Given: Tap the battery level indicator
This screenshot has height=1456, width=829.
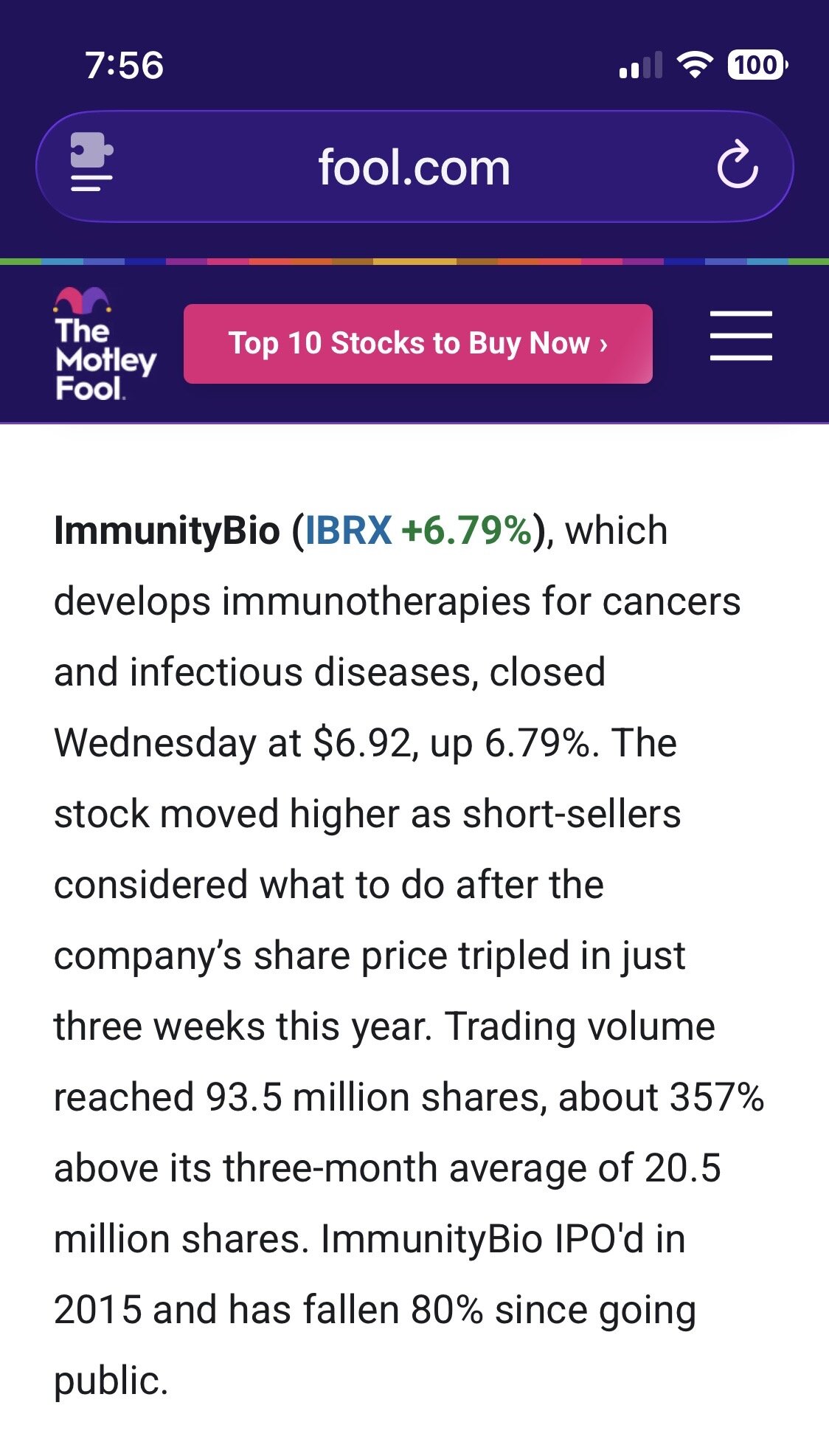Looking at the screenshot, I should coord(757,65).
